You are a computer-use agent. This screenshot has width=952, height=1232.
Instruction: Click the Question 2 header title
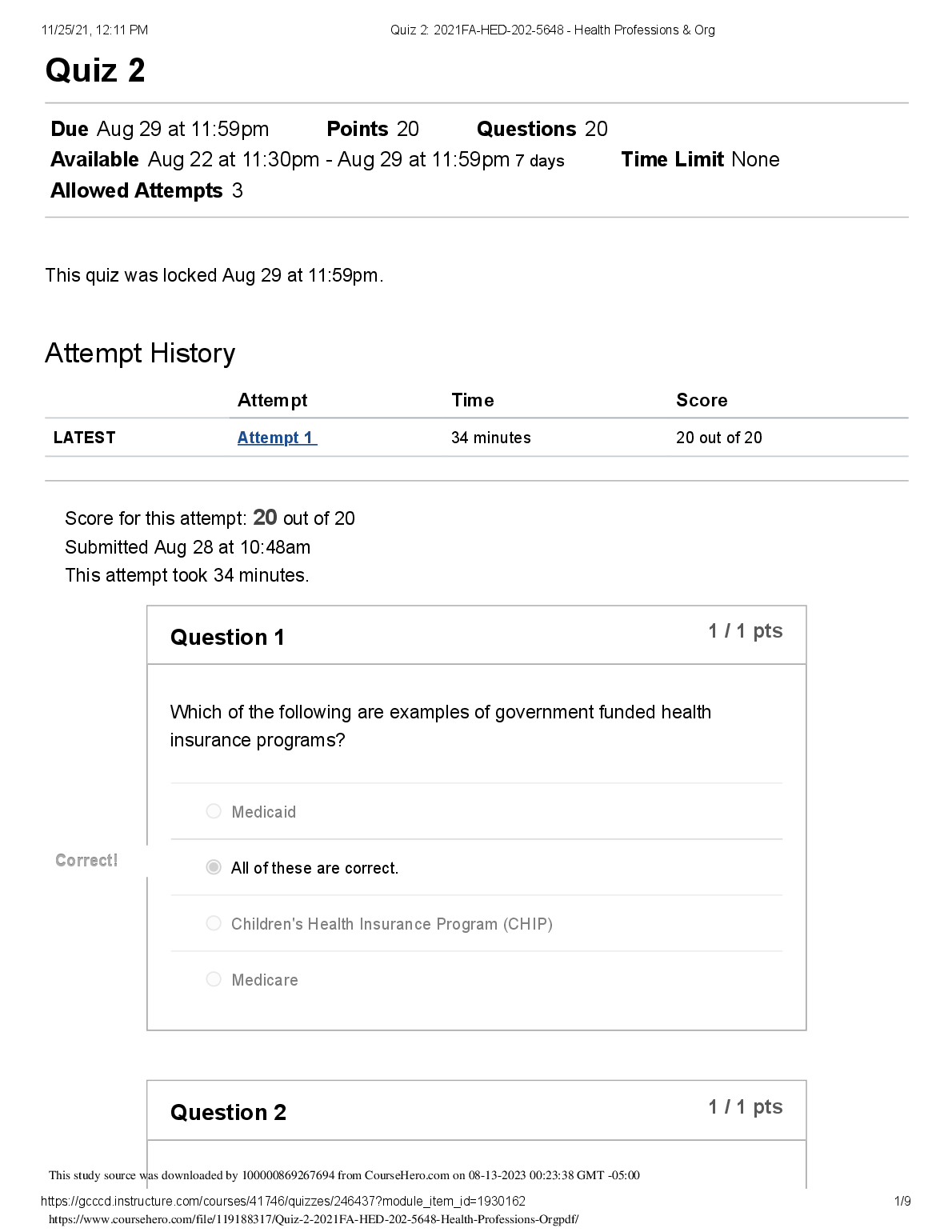pyautogui.click(x=228, y=1112)
